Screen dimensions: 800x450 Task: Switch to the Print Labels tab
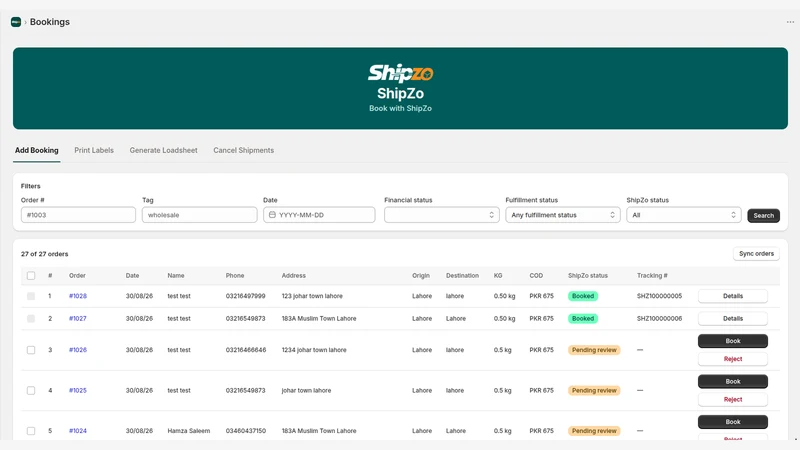[x=94, y=151]
